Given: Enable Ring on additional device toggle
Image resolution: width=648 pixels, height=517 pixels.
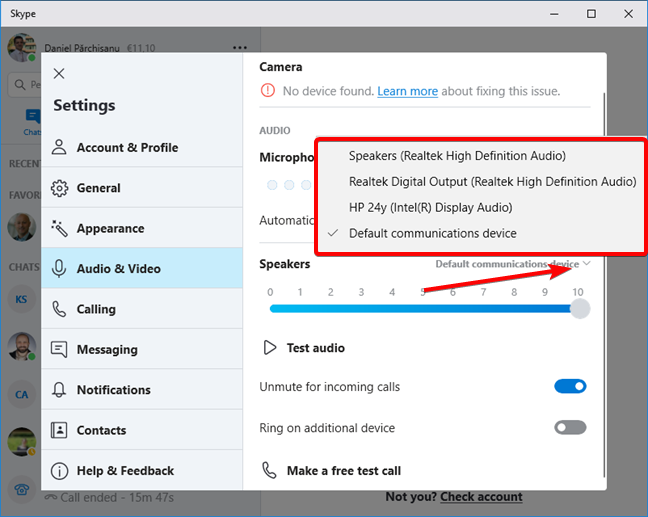Looking at the screenshot, I should [x=570, y=427].
